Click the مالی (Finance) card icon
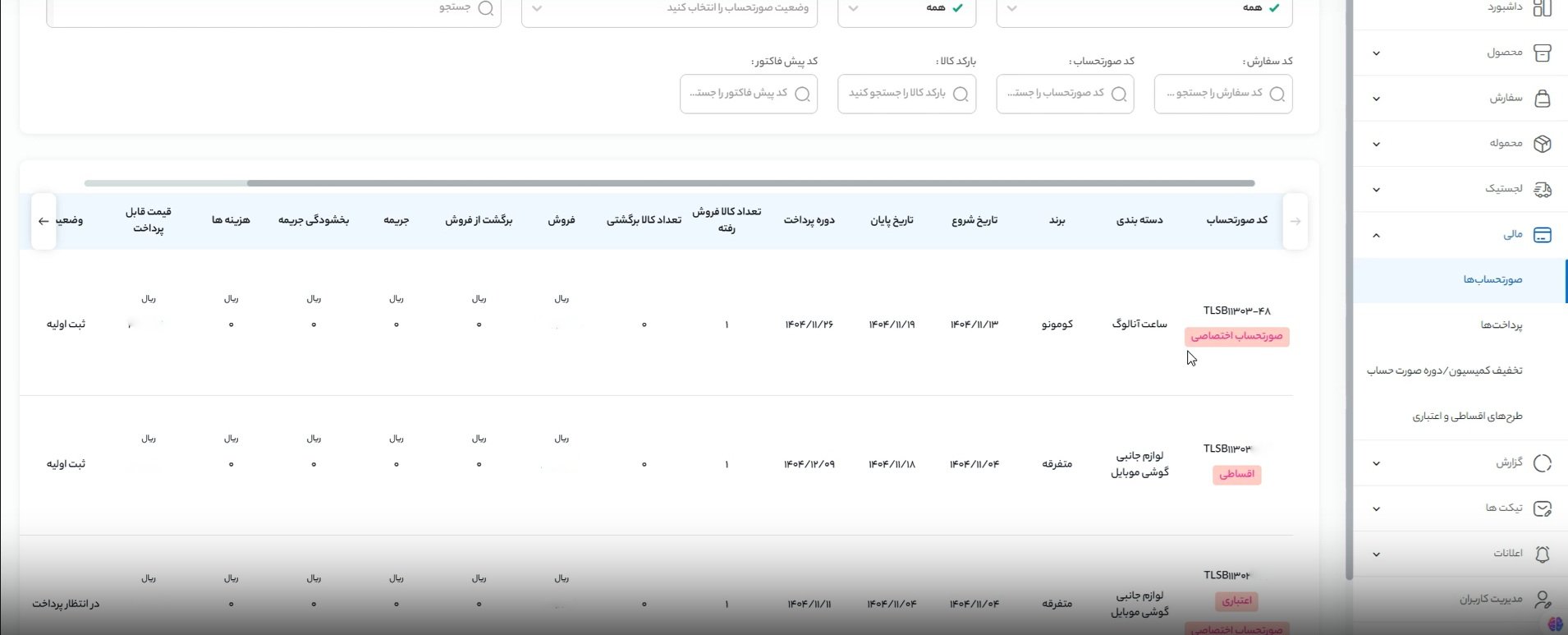 (1542, 235)
